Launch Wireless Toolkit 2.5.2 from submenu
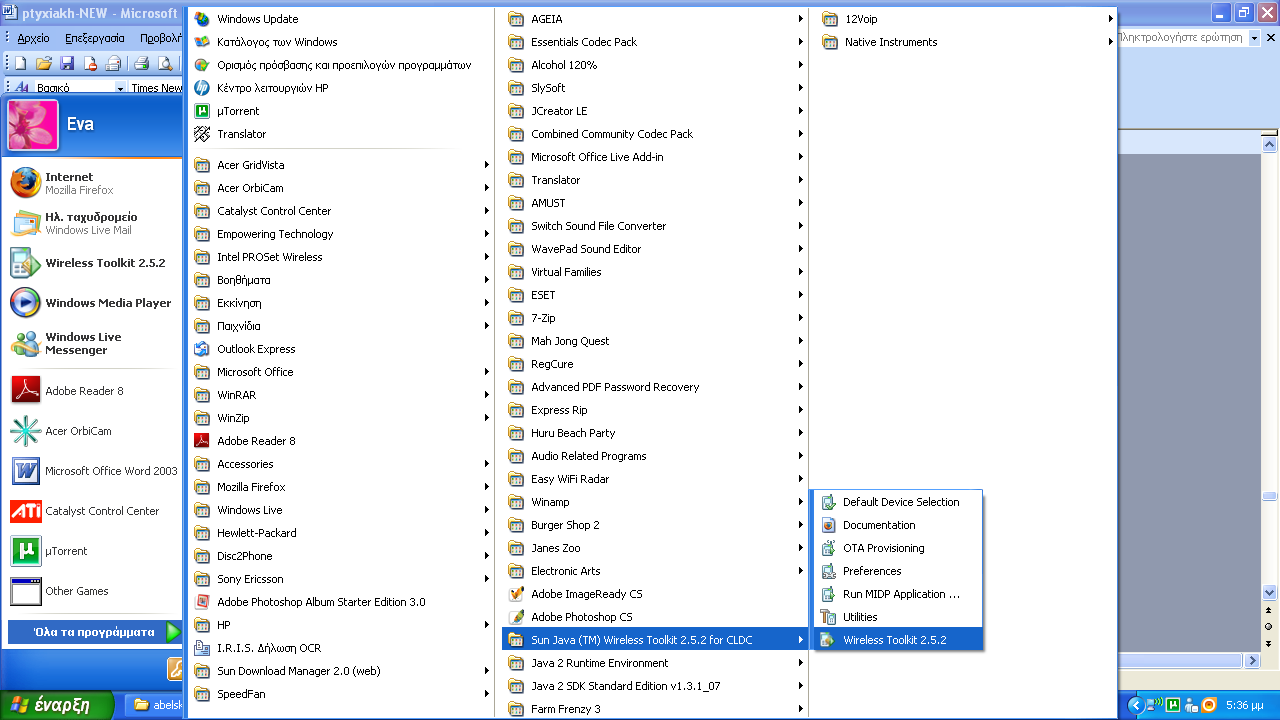The height and width of the screenshot is (720, 1280). point(898,640)
